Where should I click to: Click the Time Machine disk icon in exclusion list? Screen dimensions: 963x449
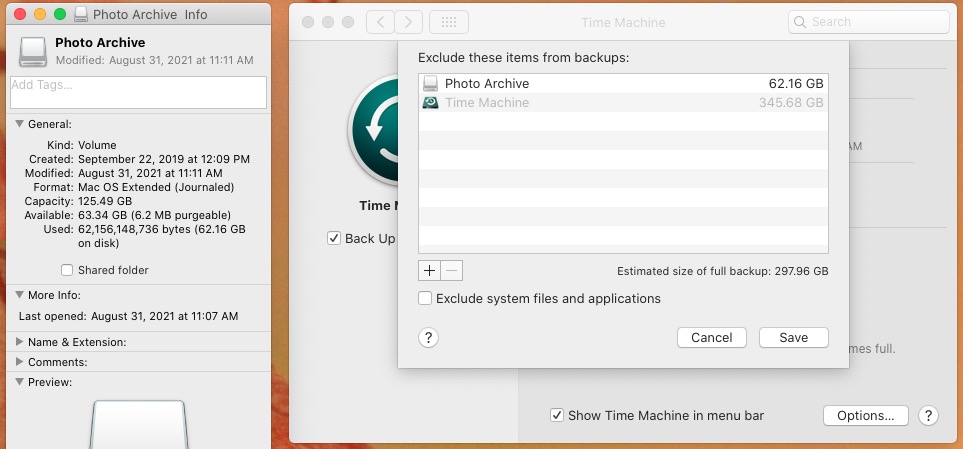pos(431,103)
